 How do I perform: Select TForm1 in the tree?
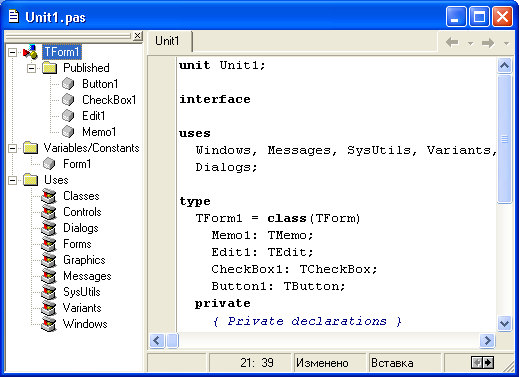tap(62, 52)
